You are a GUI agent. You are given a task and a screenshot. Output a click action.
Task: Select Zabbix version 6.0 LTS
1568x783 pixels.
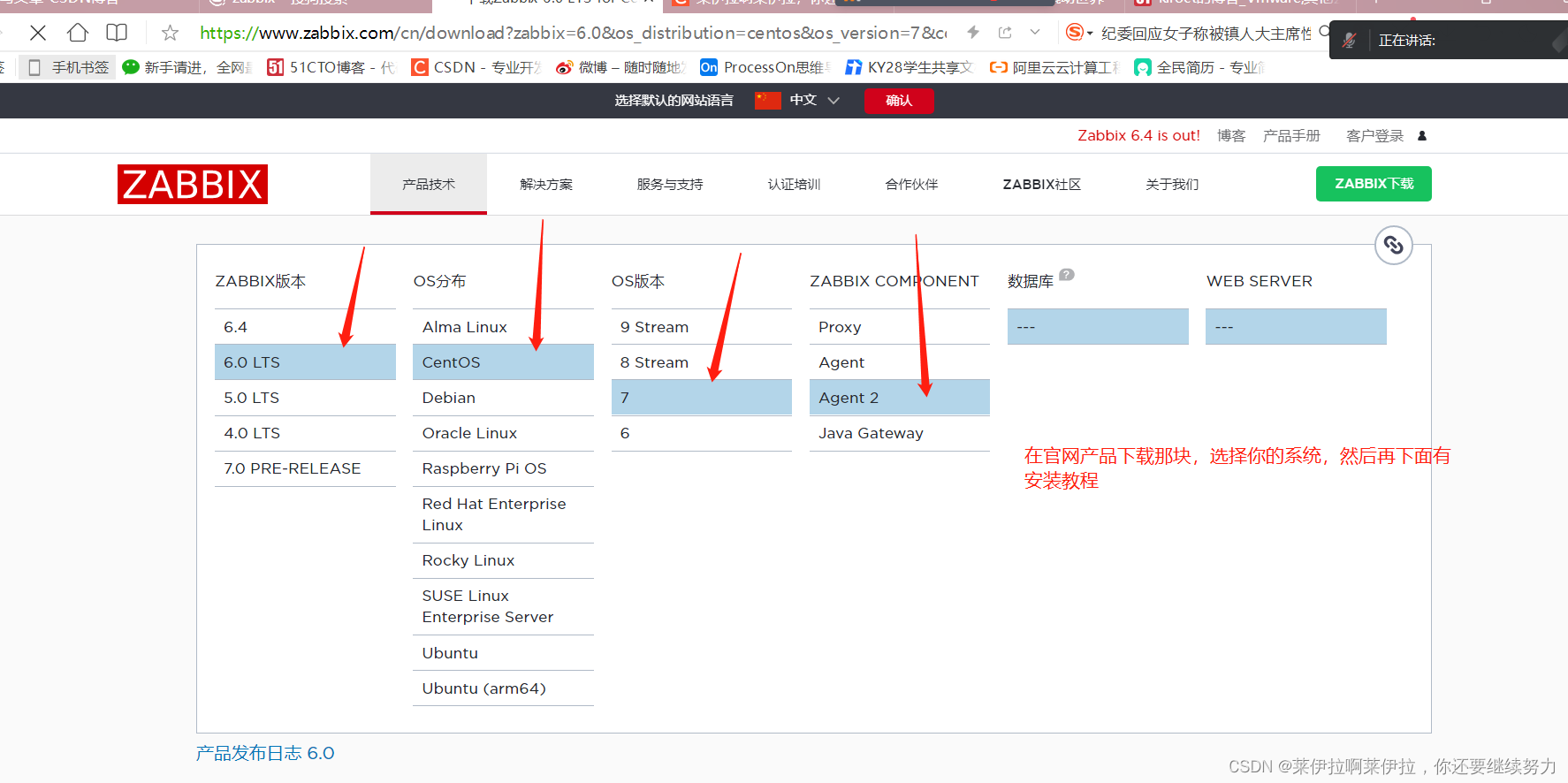(x=305, y=362)
